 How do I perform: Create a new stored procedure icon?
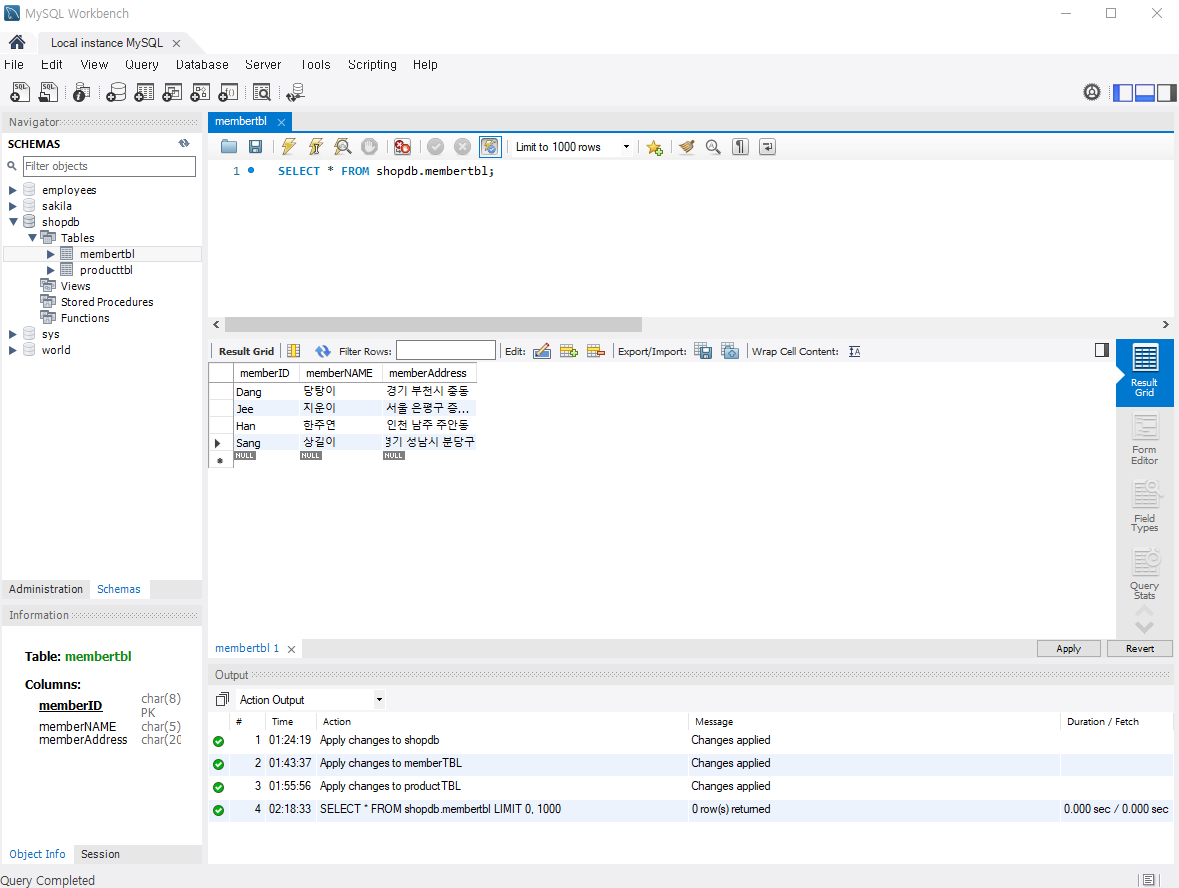200,92
